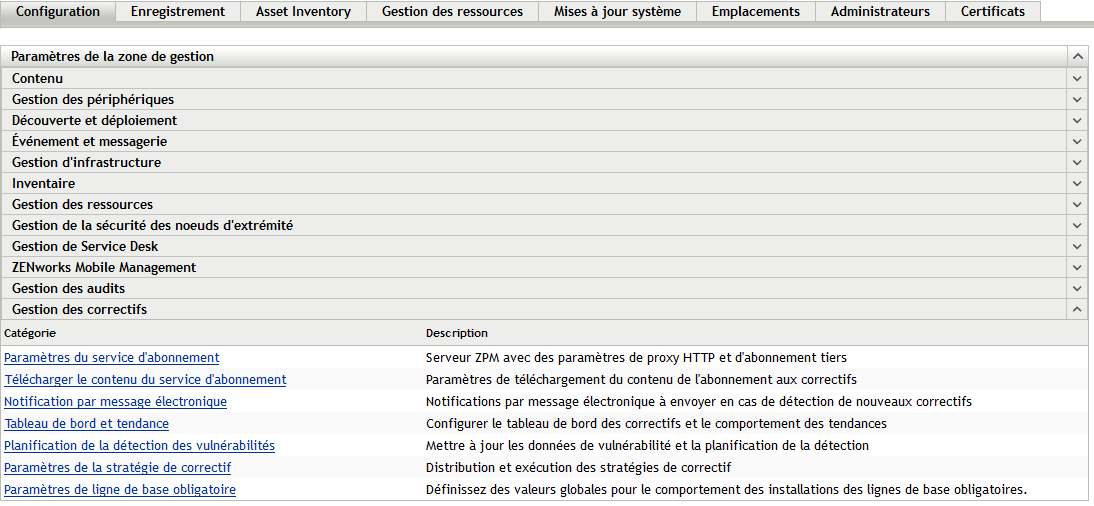Expand the Inventaire section chevron
Screen dimensions: 1094x506
tap(1077, 183)
